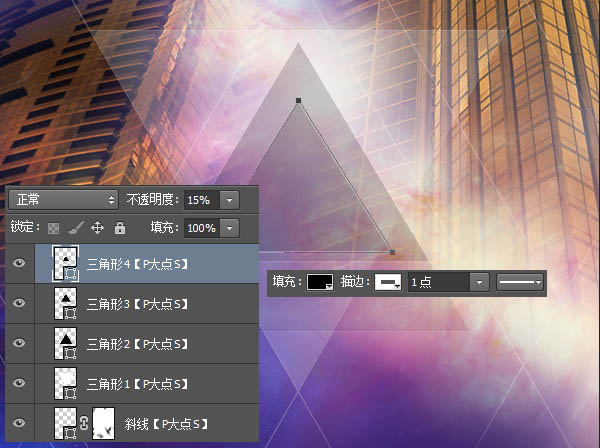Select layer name 斜线【P大点S】
600x448 pixels.
pyautogui.click(x=166, y=424)
